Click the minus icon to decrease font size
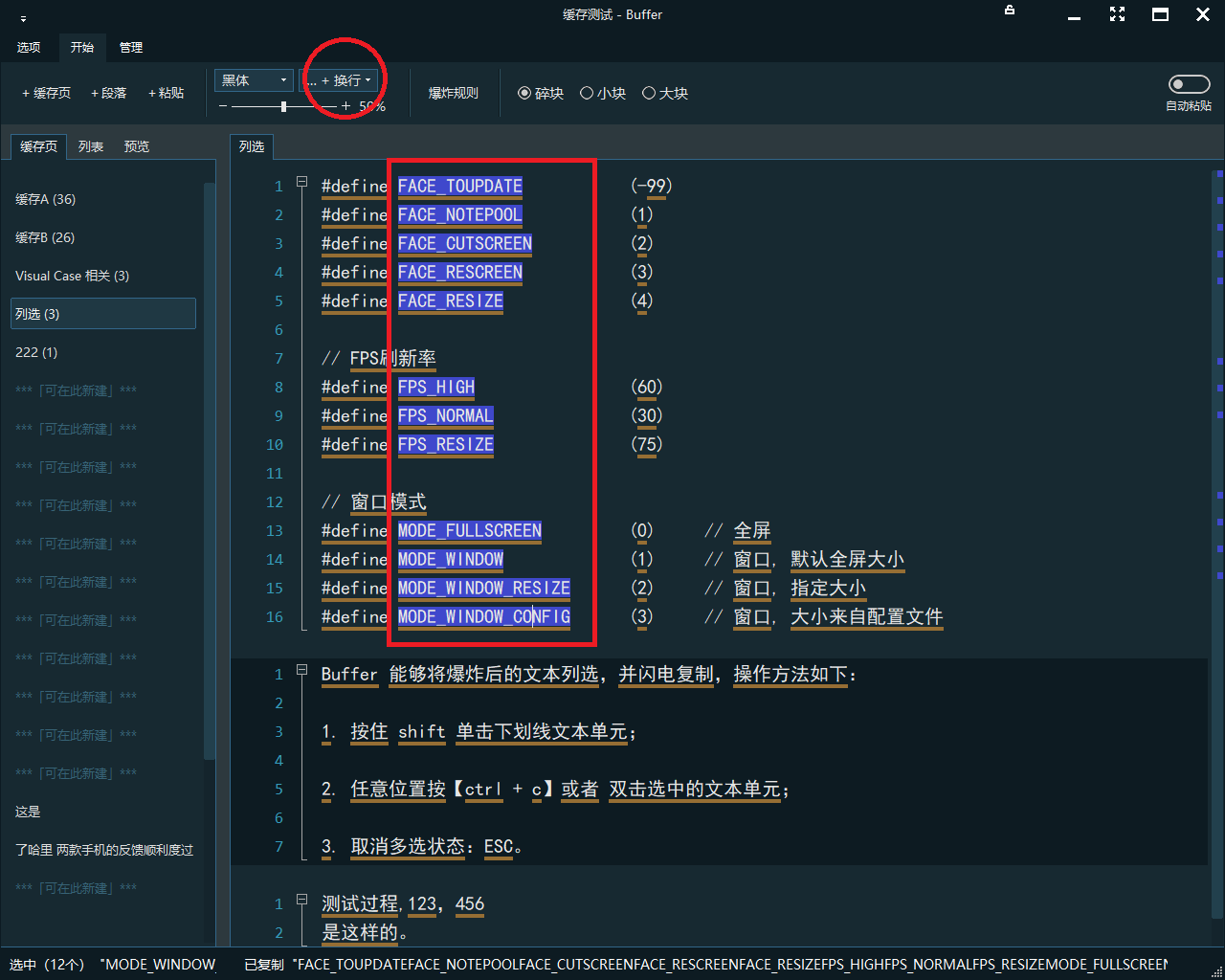 click(223, 106)
